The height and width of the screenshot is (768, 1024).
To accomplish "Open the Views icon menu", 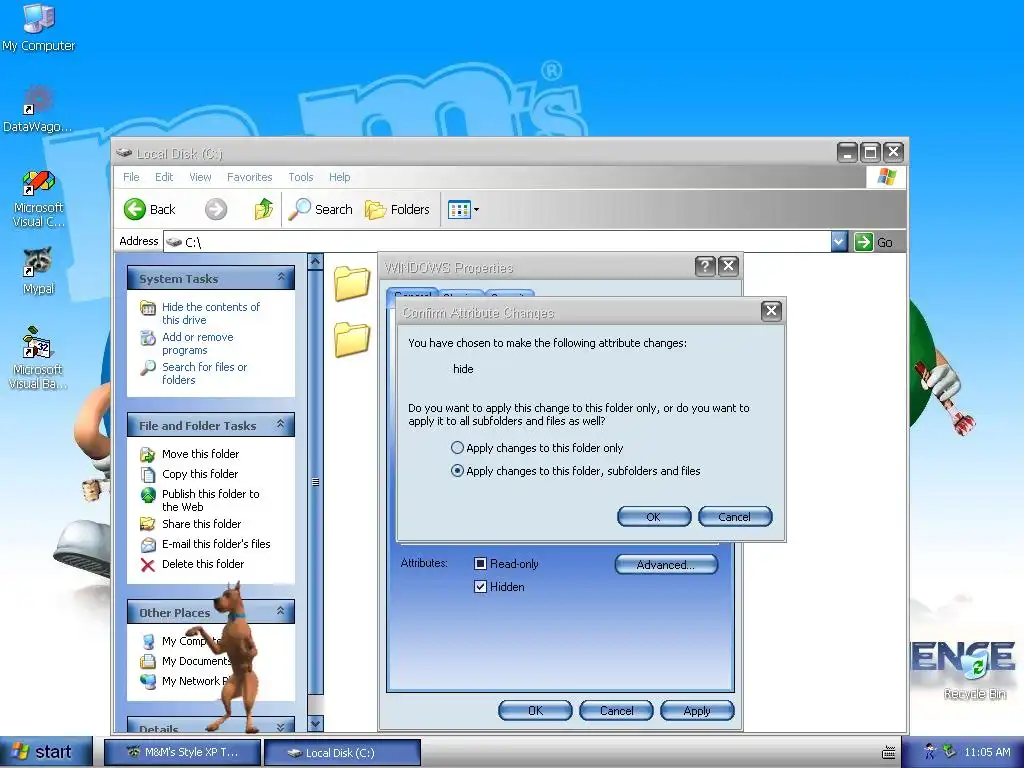I will click(463, 210).
